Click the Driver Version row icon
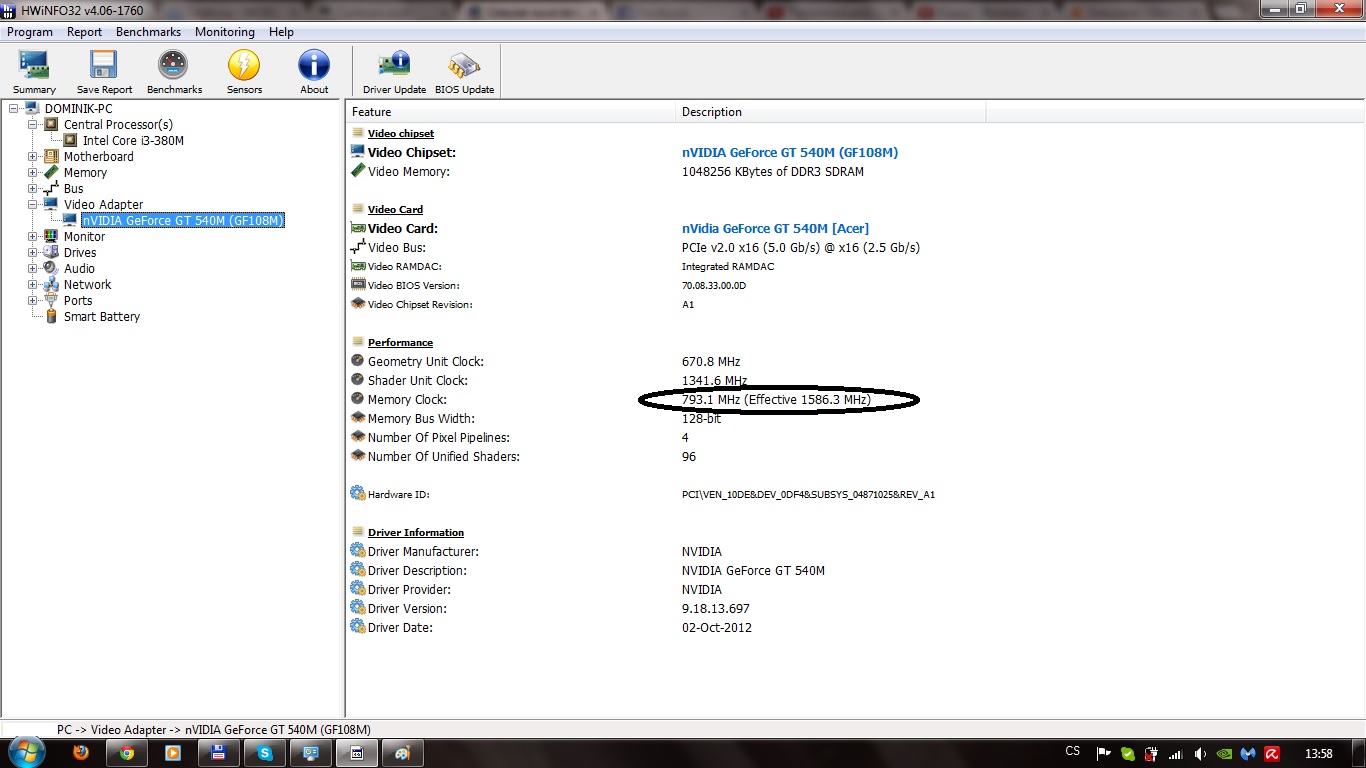 tap(358, 608)
